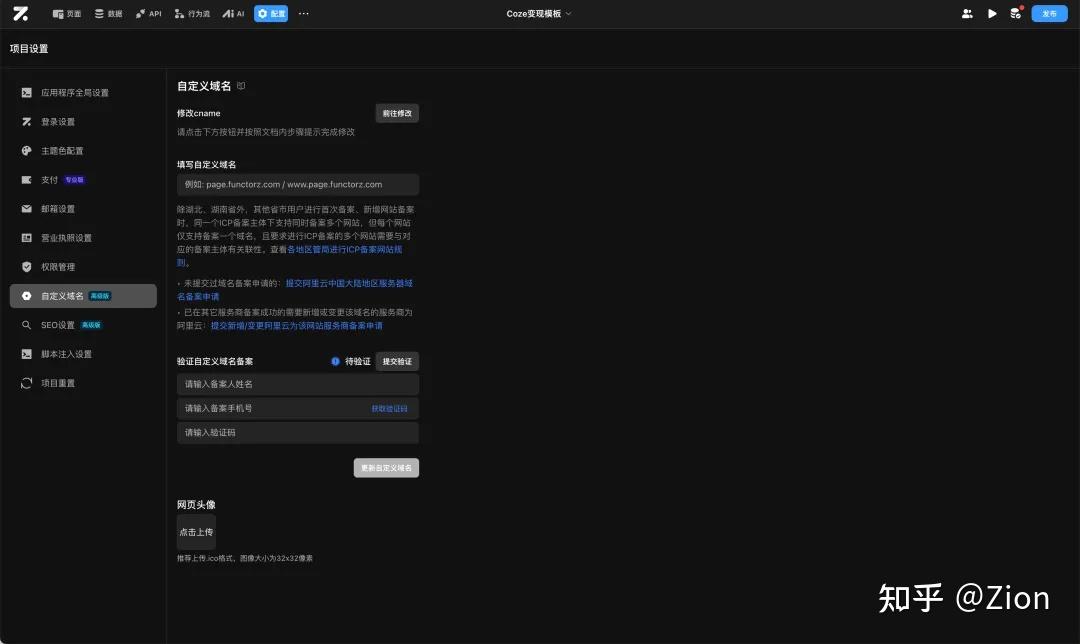Click the 前往修改 button for cname
This screenshot has width=1080, height=644.
pos(397,112)
